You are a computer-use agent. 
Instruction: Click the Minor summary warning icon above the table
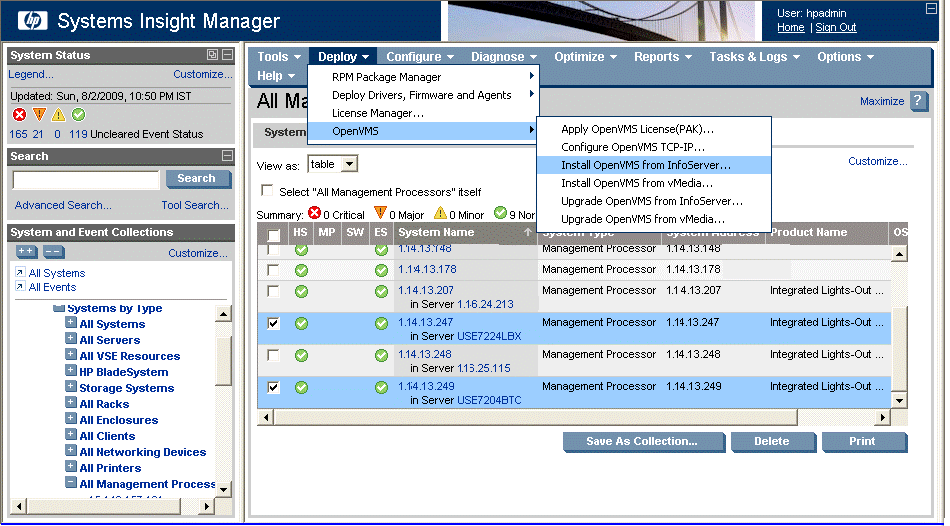[x=440, y=213]
